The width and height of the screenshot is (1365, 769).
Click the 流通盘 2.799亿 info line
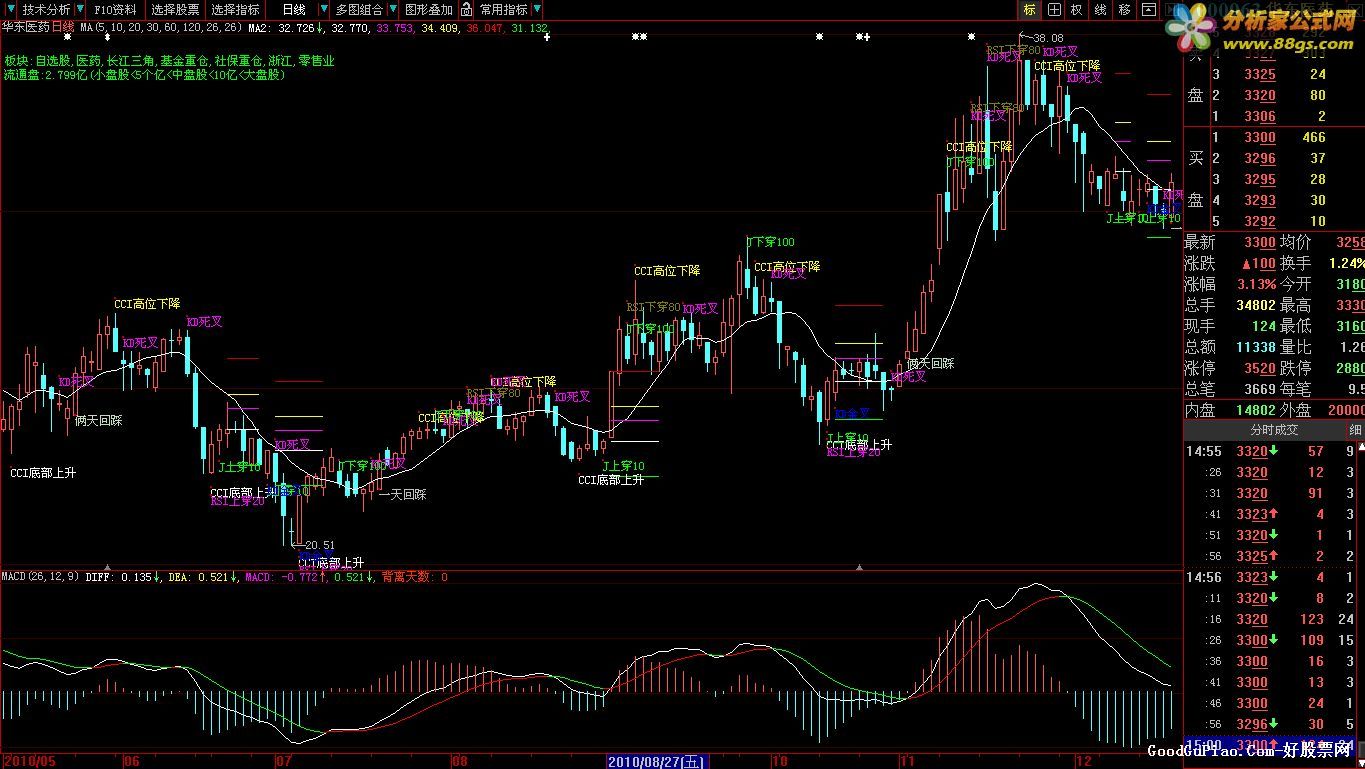[143, 74]
